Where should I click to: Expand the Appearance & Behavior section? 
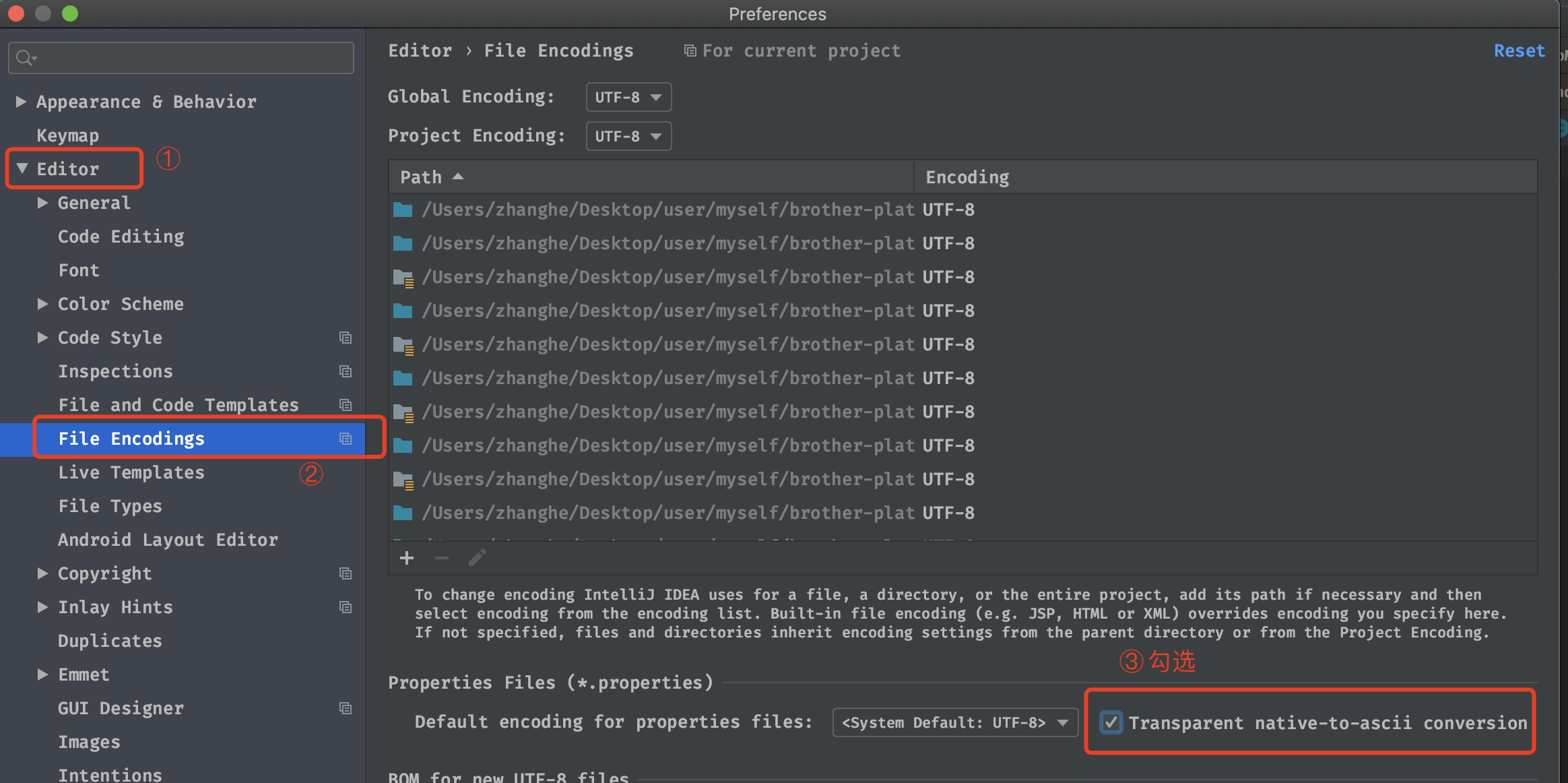21,102
